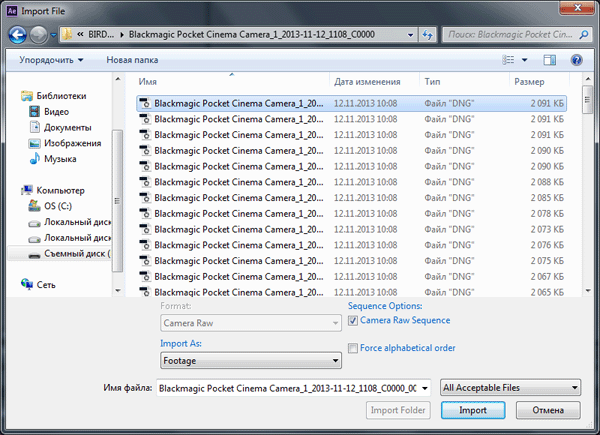Viewport: 600px width, 435px height.
Task: Close the Import File dialog
Action: pos(577,8)
